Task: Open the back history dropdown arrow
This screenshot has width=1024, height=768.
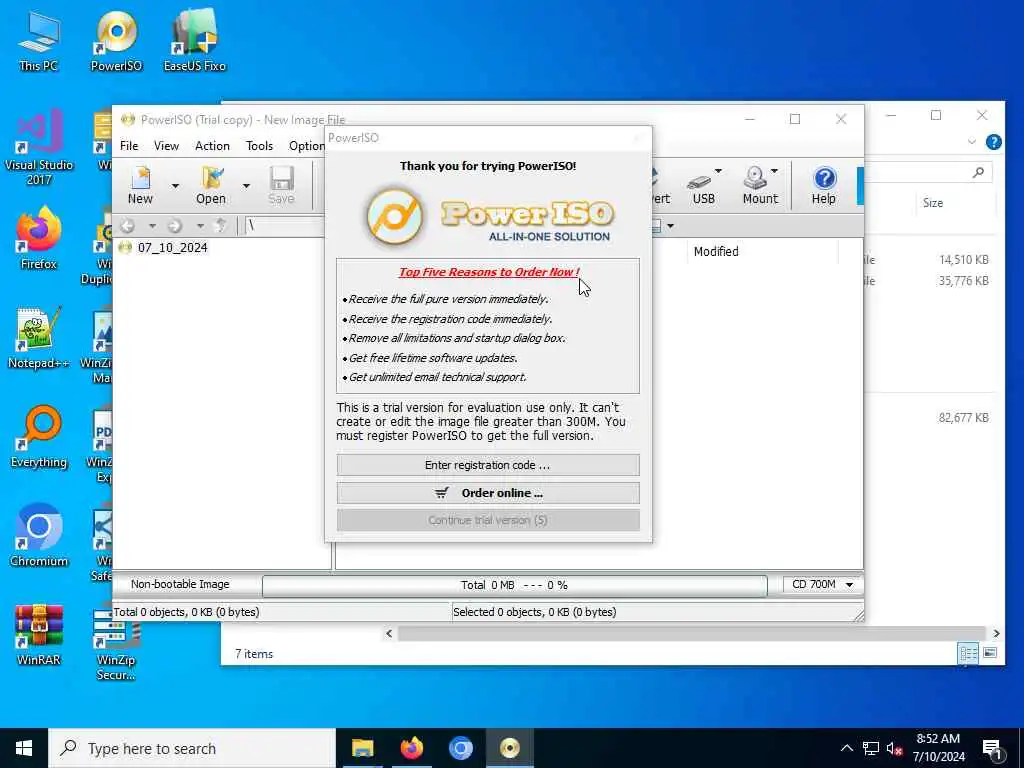Action: point(152,226)
